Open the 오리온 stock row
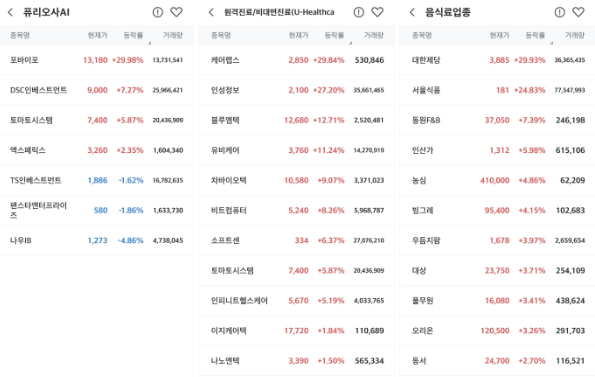 [497, 331]
